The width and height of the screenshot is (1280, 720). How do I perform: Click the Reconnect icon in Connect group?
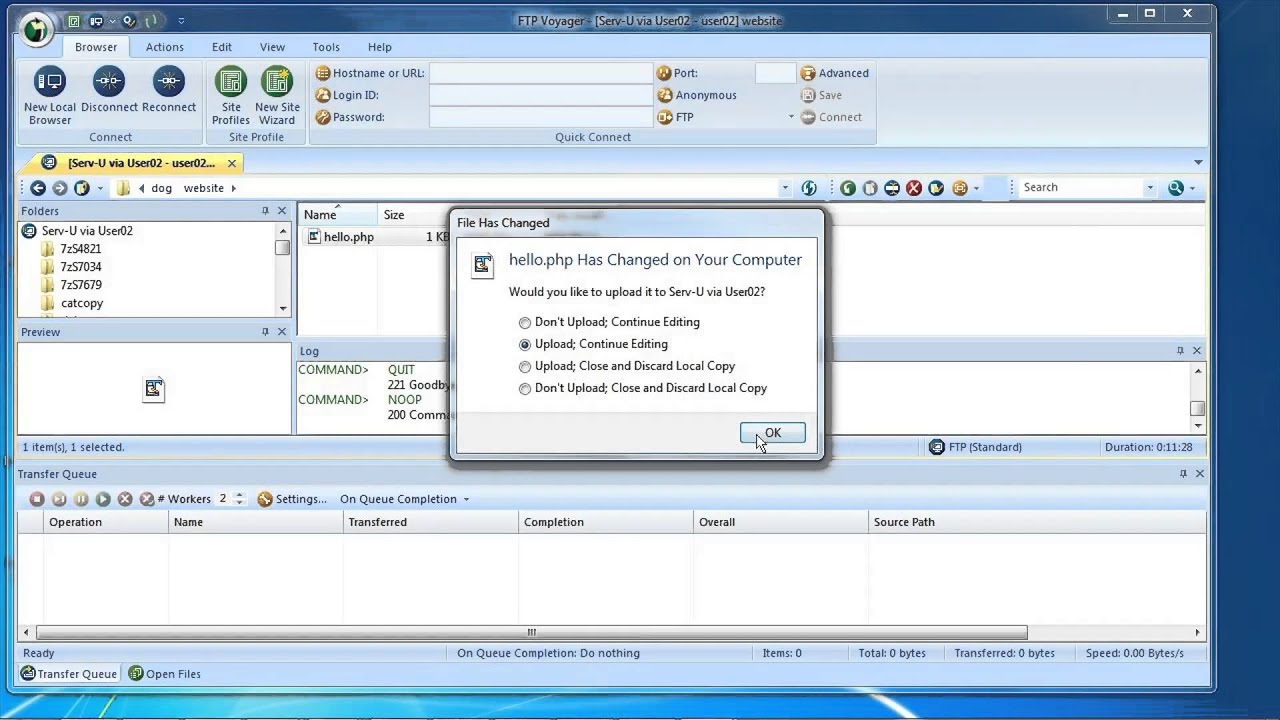[x=168, y=82]
